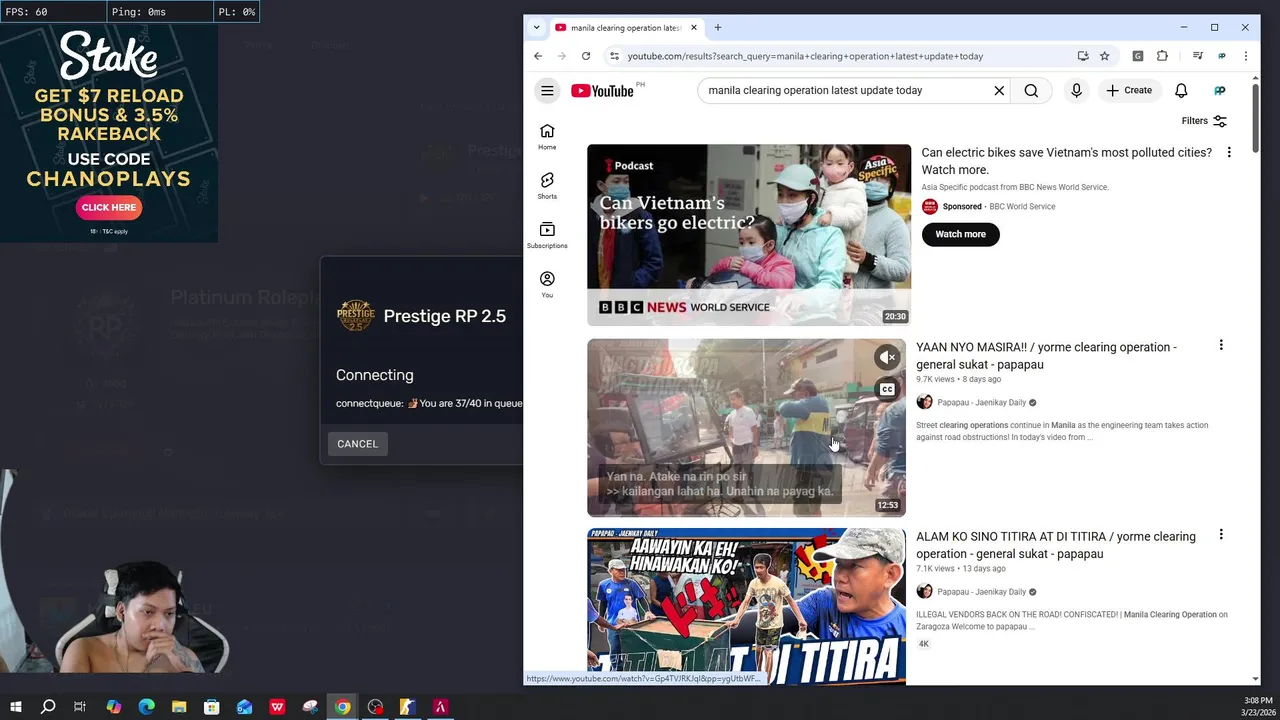Click Watch more on the BBC ad
The width and height of the screenshot is (1280, 720).
point(960,234)
